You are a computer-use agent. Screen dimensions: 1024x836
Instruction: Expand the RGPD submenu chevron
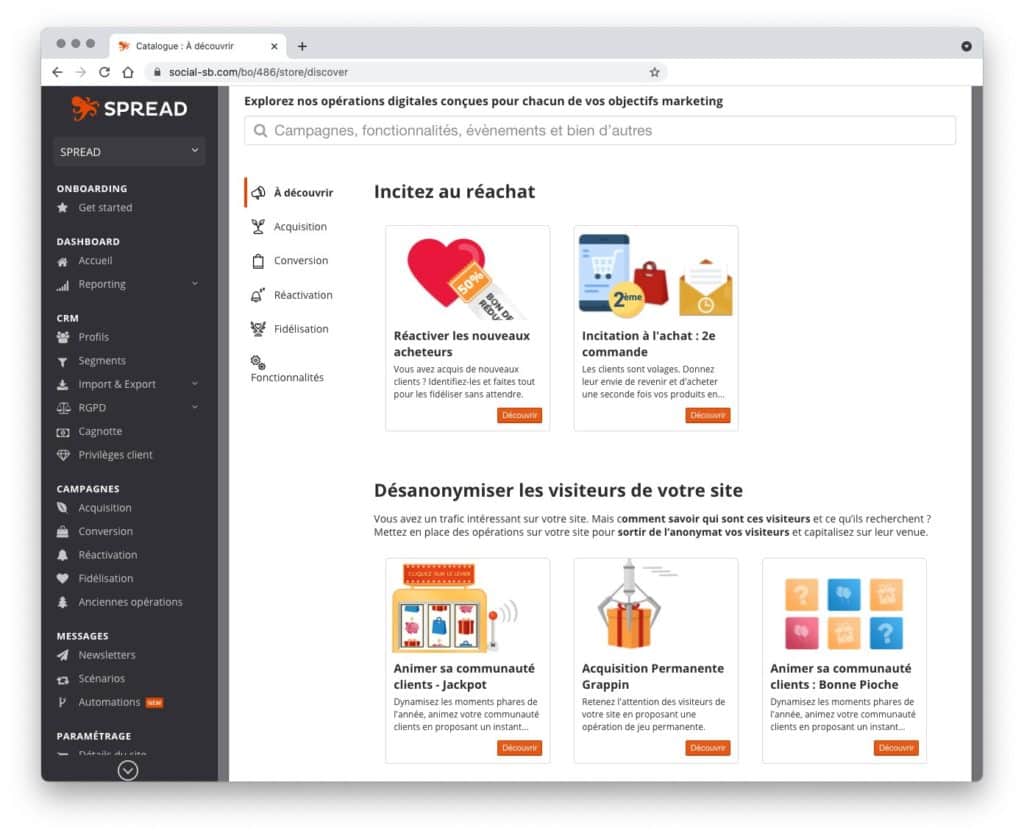(x=195, y=408)
